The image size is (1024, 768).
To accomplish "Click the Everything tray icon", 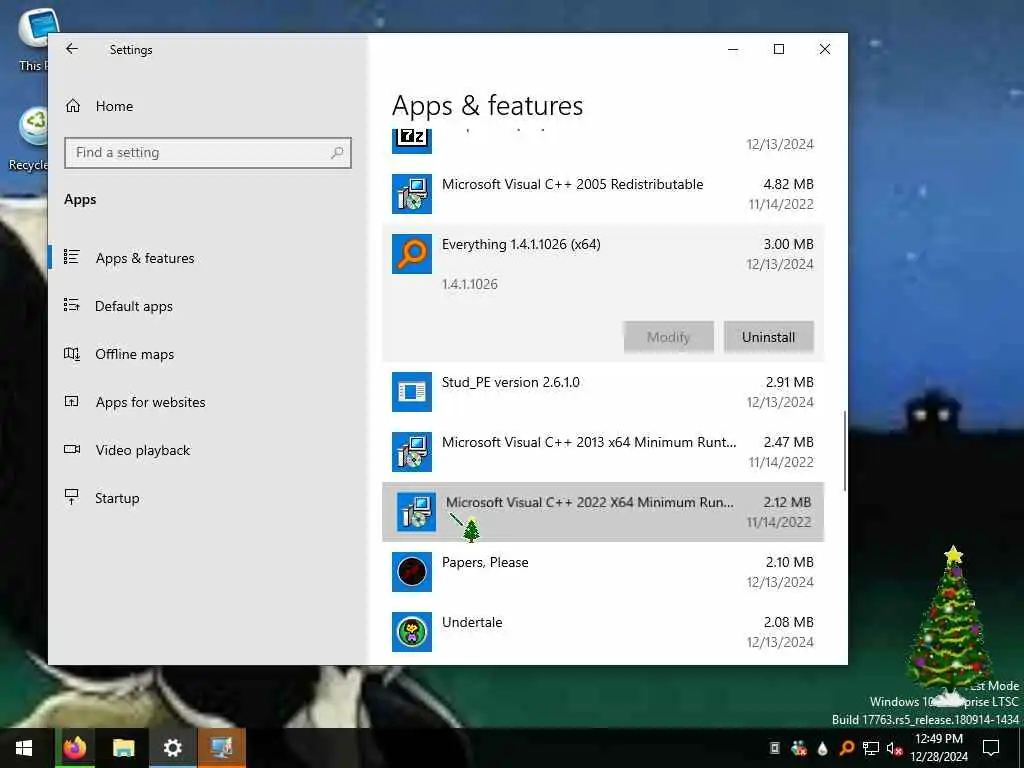I will click(846, 748).
